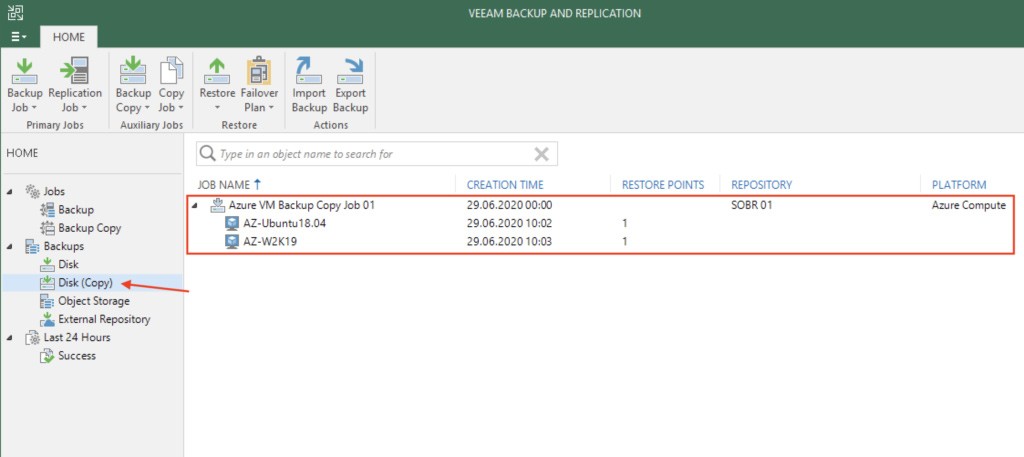Click the Backup Copy tree icon

click(47, 228)
